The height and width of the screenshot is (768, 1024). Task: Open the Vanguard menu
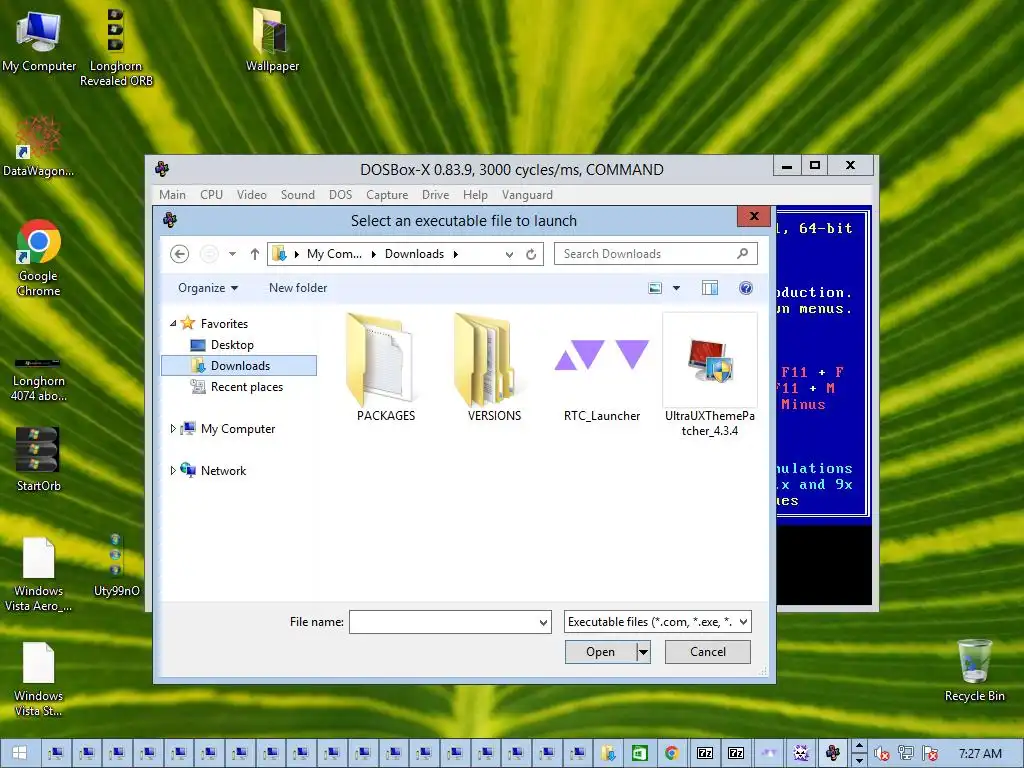pyautogui.click(x=527, y=195)
